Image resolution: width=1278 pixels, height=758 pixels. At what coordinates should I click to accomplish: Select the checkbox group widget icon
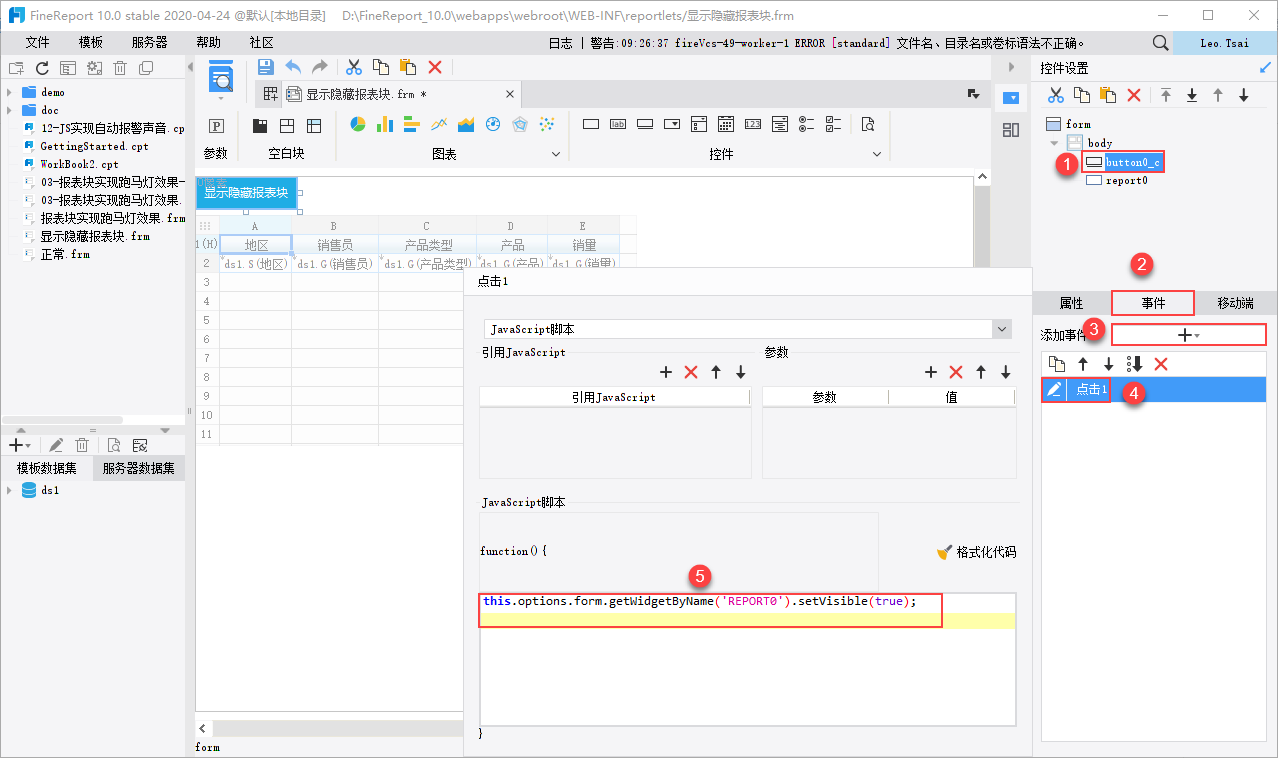click(834, 125)
